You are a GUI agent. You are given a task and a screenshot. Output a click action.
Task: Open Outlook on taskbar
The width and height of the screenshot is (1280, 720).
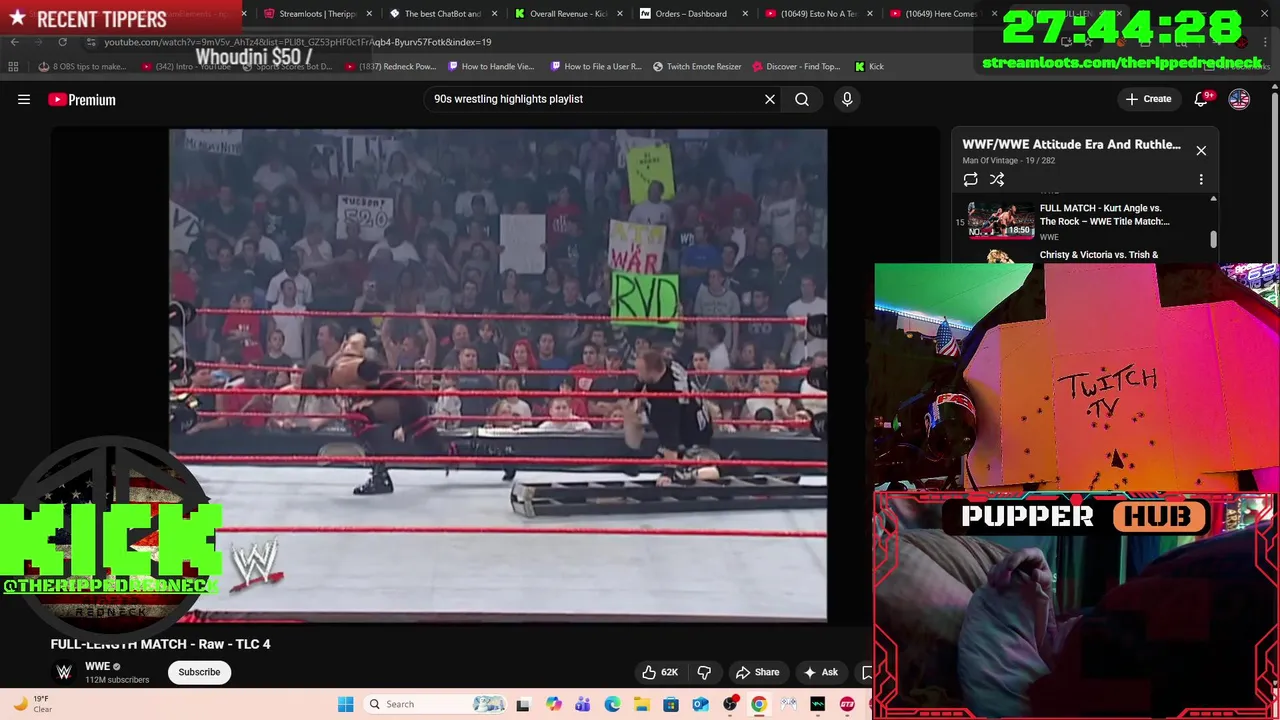tap(700, 704)
